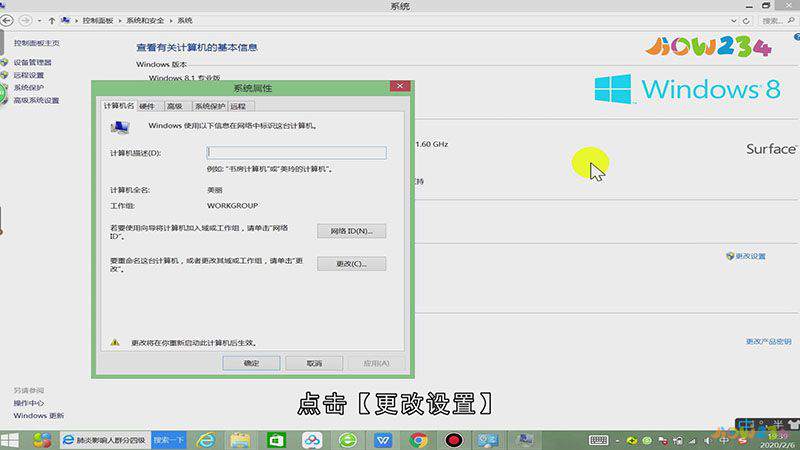The image size is (800, 450).
Task: Click the shield icon beside 远程设置
Action: 5,75
